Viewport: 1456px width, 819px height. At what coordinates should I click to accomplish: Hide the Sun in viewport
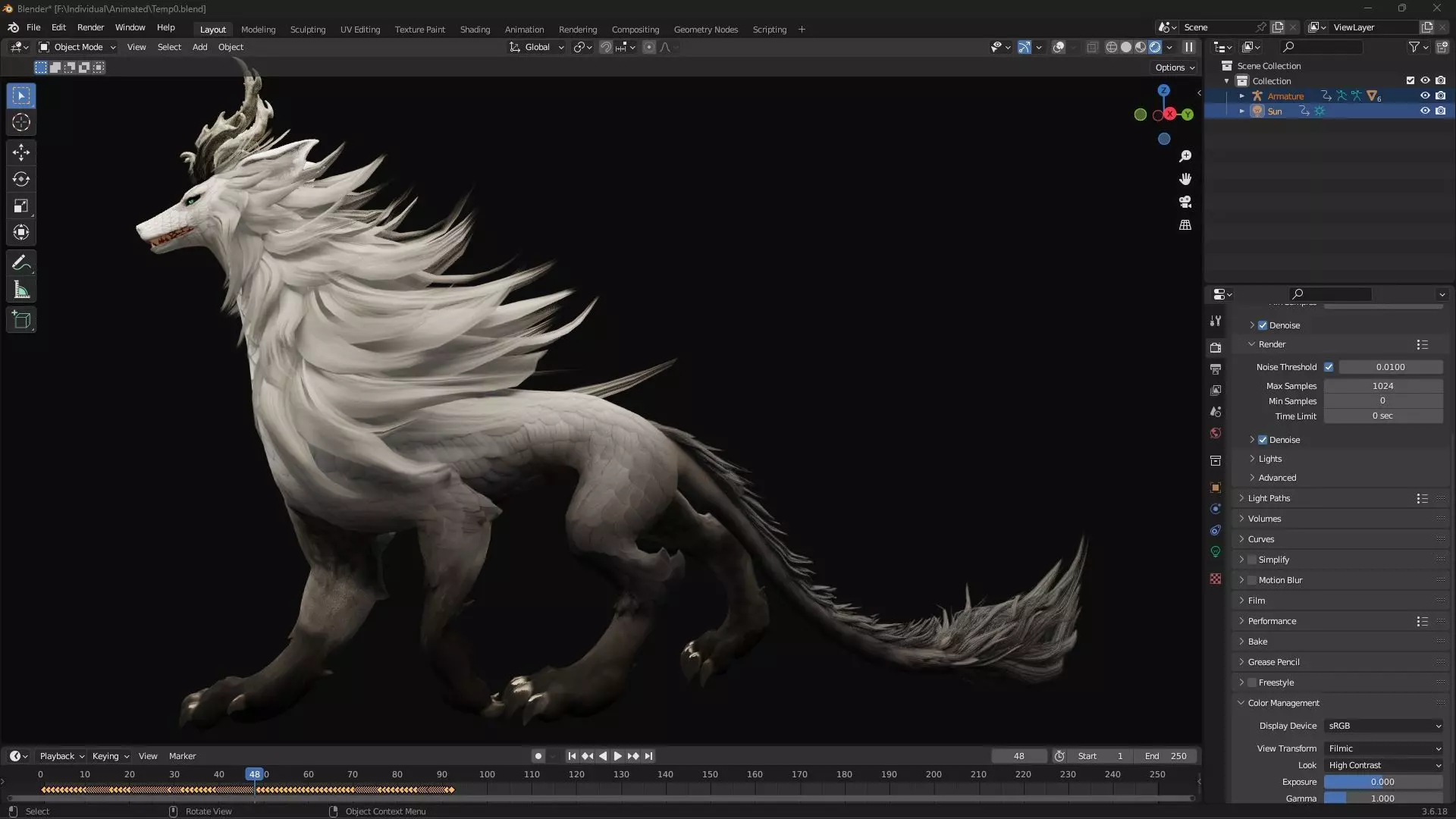click(x=1425, y=111)
